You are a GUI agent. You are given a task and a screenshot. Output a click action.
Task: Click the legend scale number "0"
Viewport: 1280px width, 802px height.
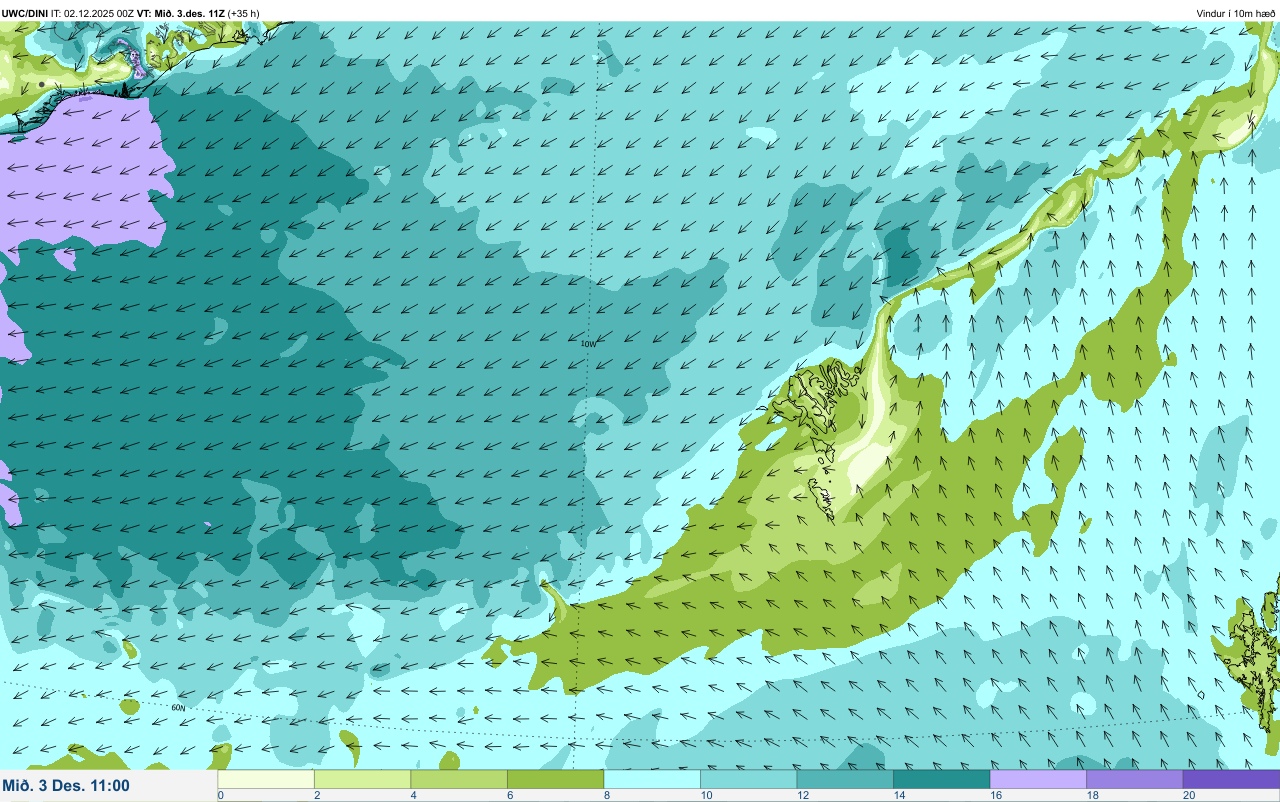tap(220, 795)
